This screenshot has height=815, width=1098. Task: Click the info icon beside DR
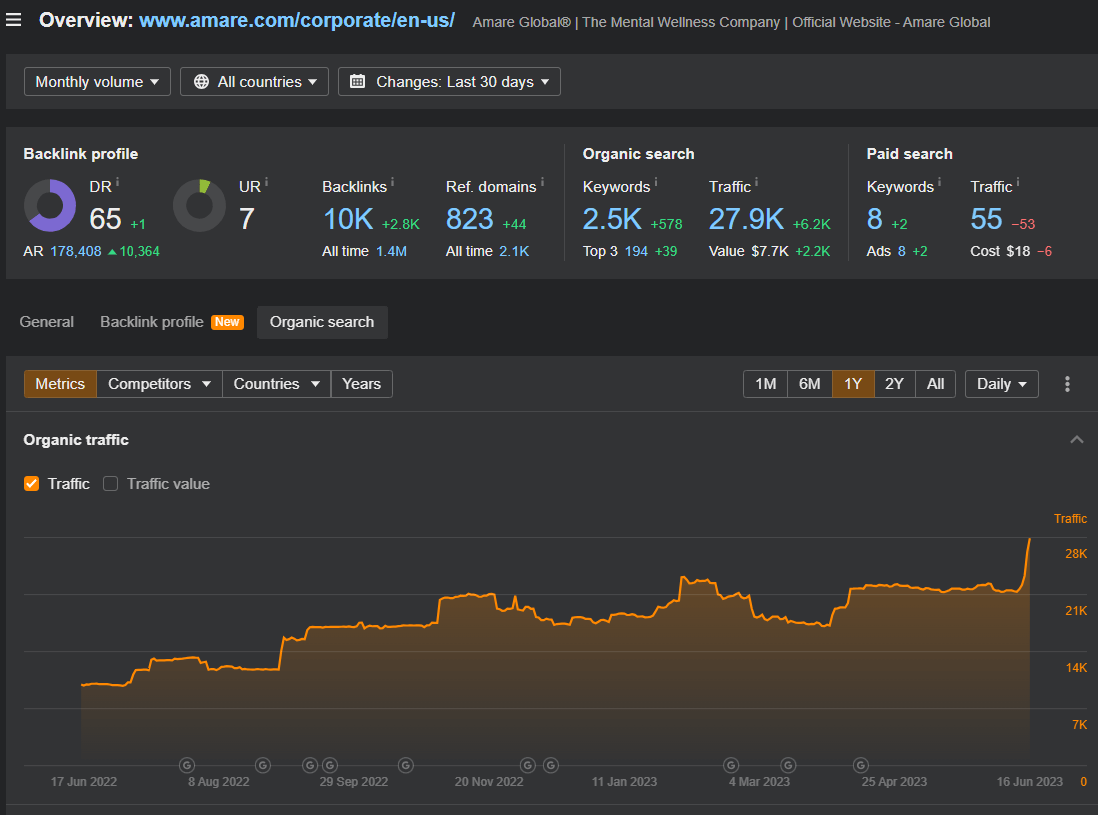[x=118, y=182]
